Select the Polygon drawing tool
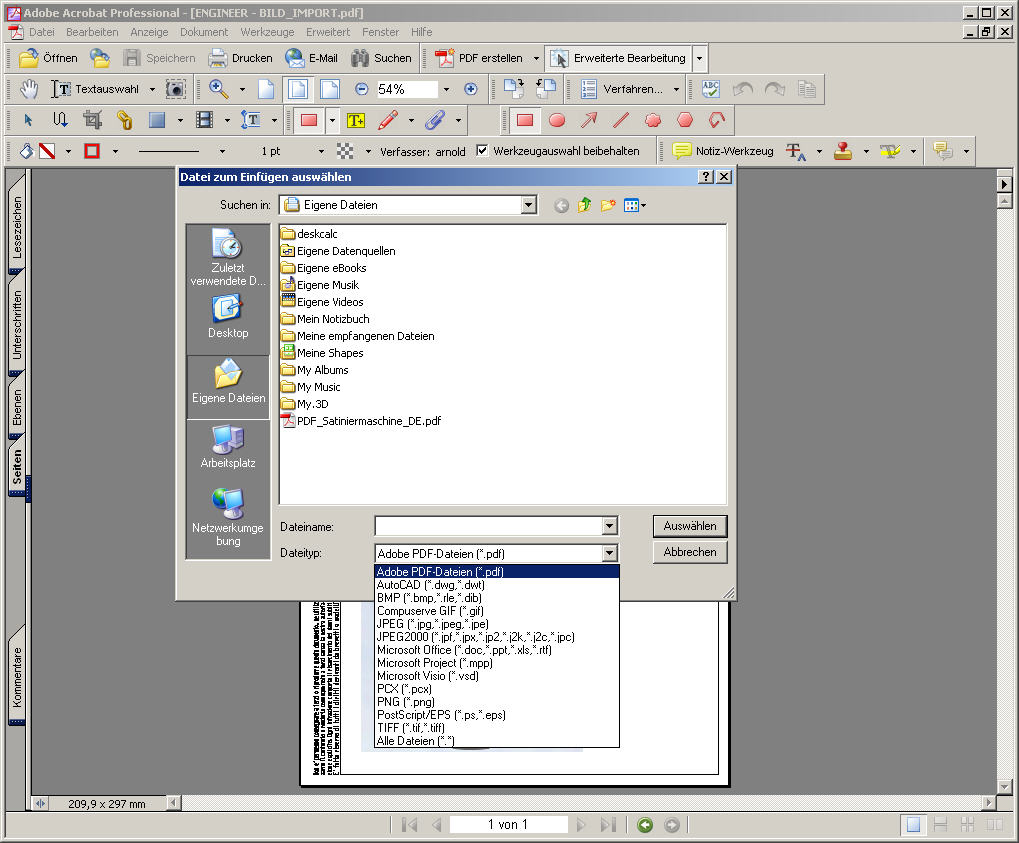 coord(685,120)
